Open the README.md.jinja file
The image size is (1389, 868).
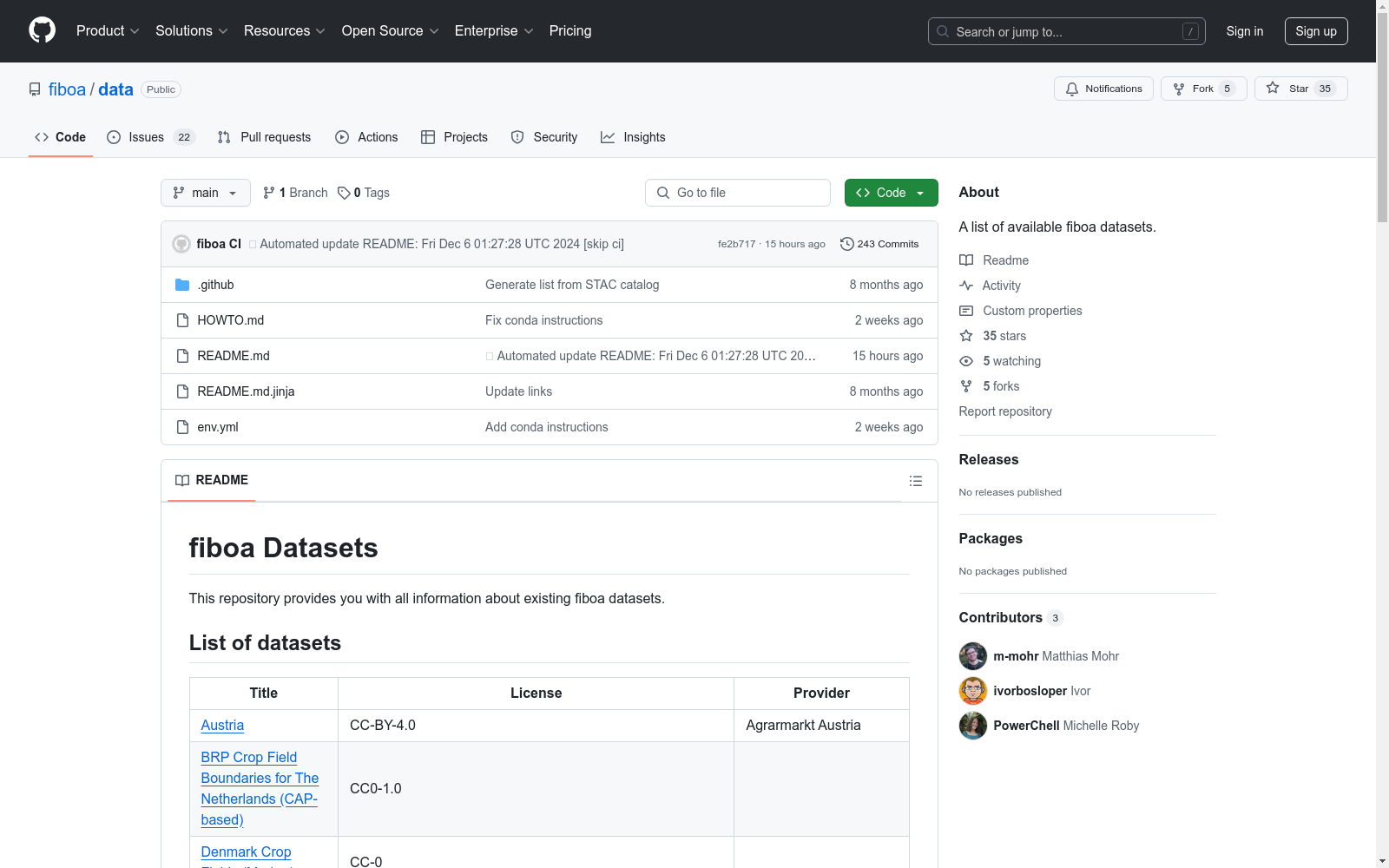[x=246, y=391]
